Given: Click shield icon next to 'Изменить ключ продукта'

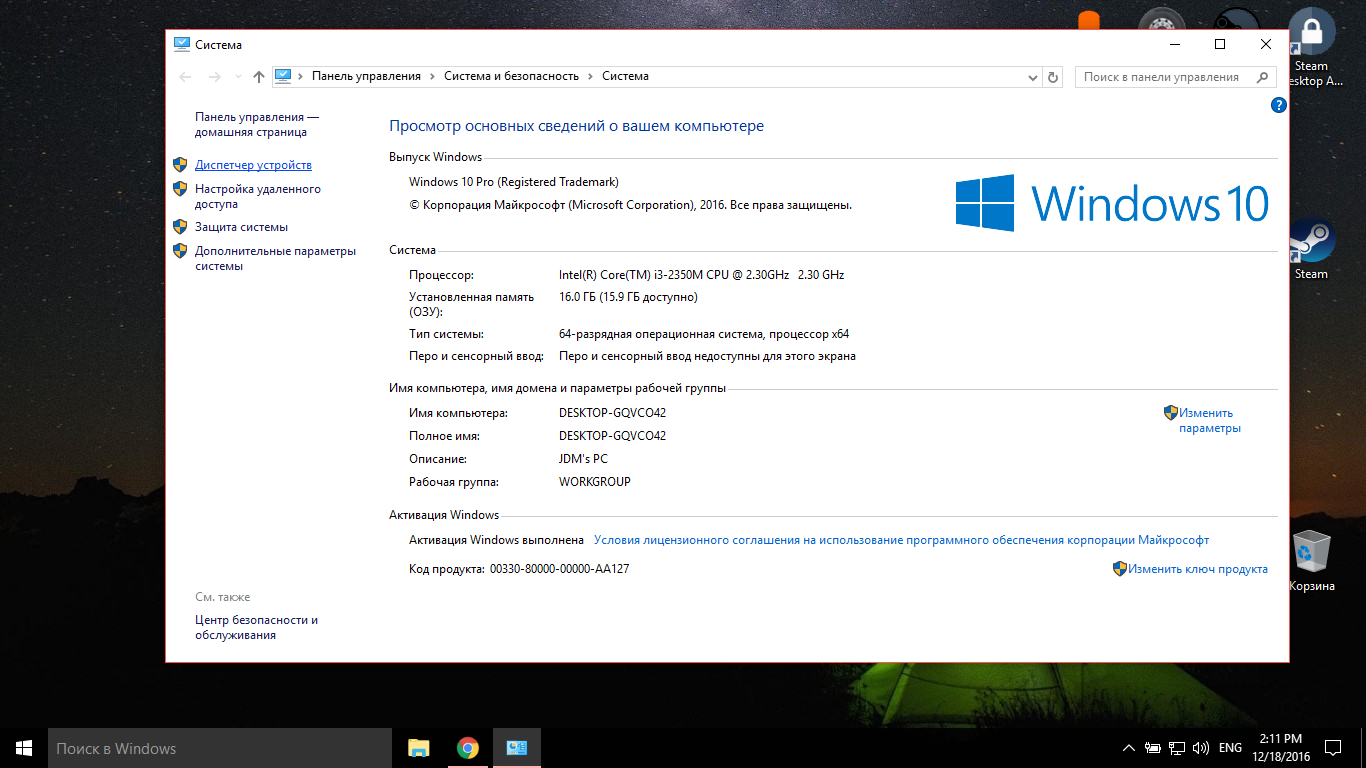Looking at the screenshot, I should [1120, 569].
